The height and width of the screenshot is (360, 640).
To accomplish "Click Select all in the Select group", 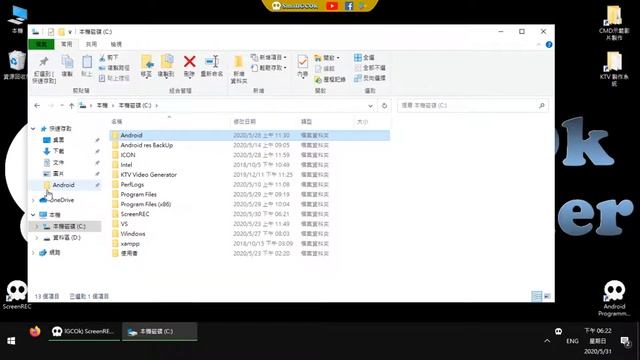I will click(364, 58).
